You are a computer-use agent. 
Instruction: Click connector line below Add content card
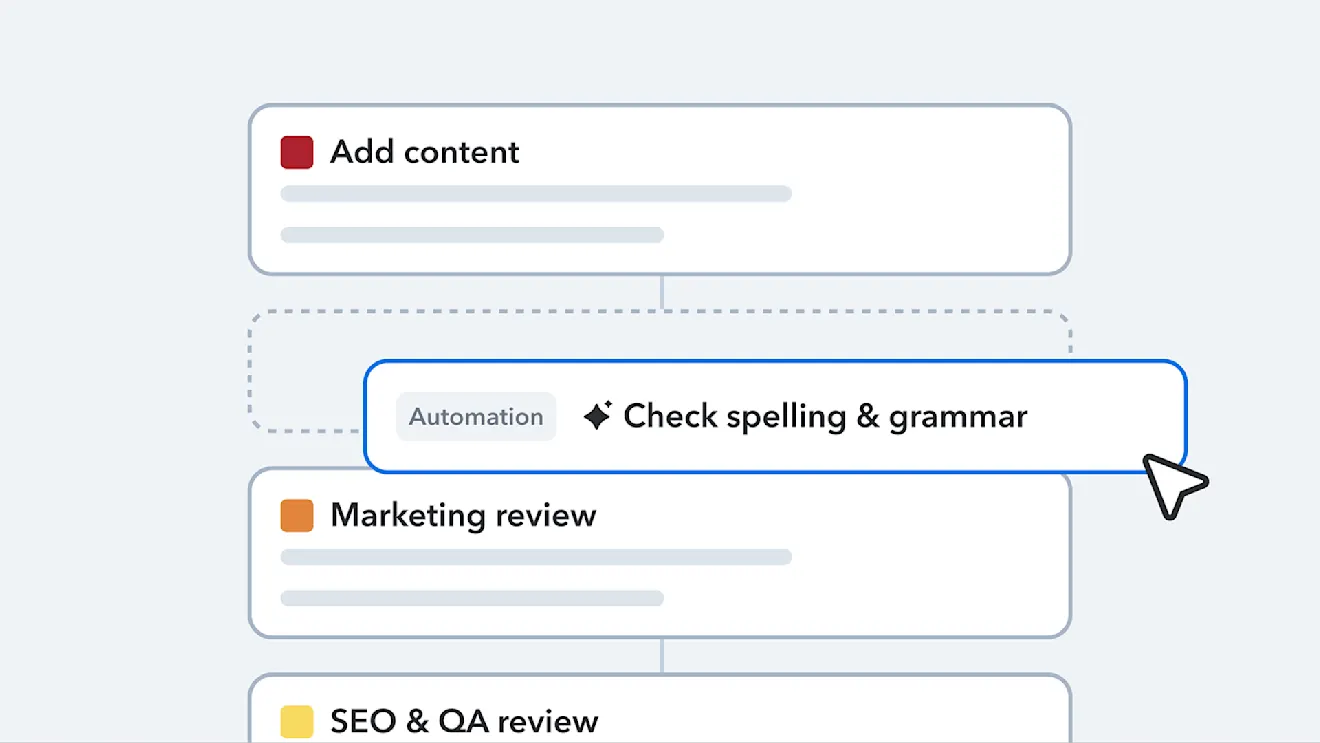pyautogui.click(x=661, y=292)
